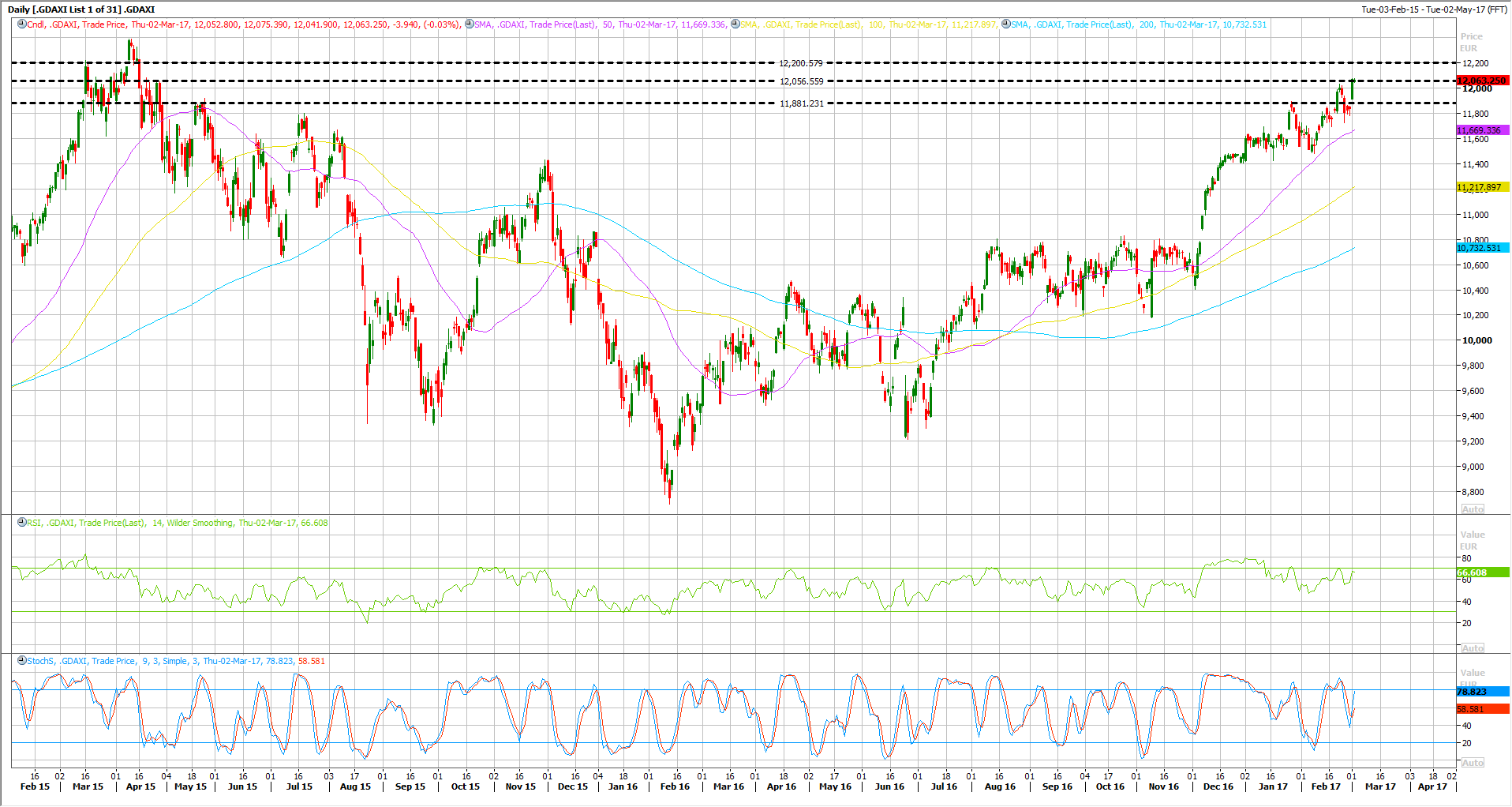
Task: Click the 'Aug 15' label on time axis
Action: [x=355, y=786]
